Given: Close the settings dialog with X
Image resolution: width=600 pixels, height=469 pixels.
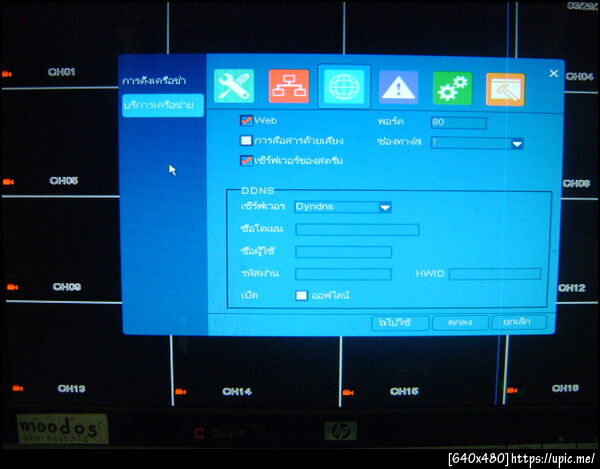Looking at the screenshot, I should click(553, 73).
